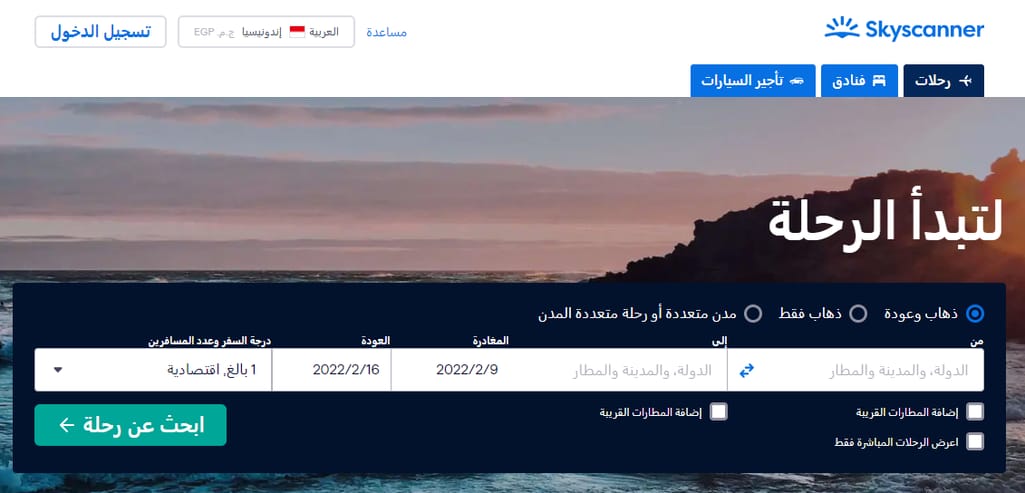Click the ابحث عن رحلة search button
Image resolution: width=1025 pixels, height=493 pixels.
pos(131,425)
